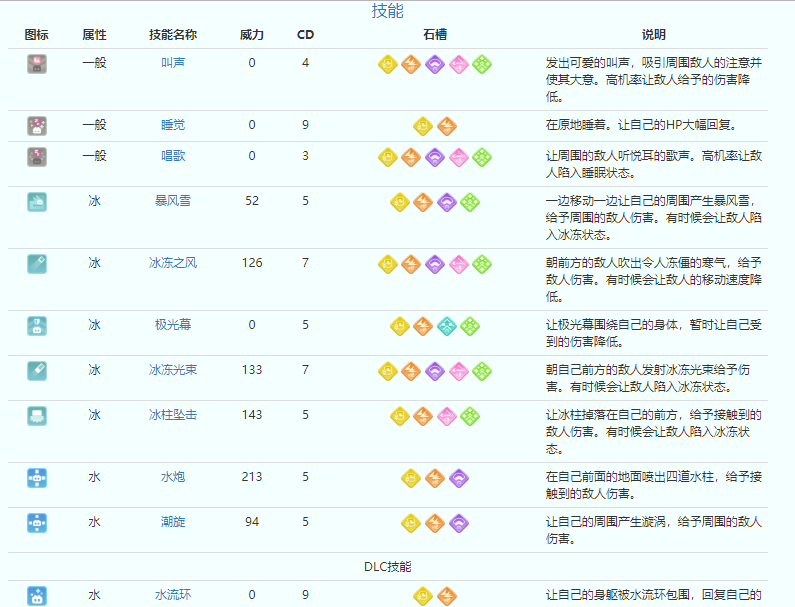Viewport: 795px width, 607px height.
Task: Click the pink stone slot in 冰冻之风 row
Action: pyautogui.click(x=459, y=264)
